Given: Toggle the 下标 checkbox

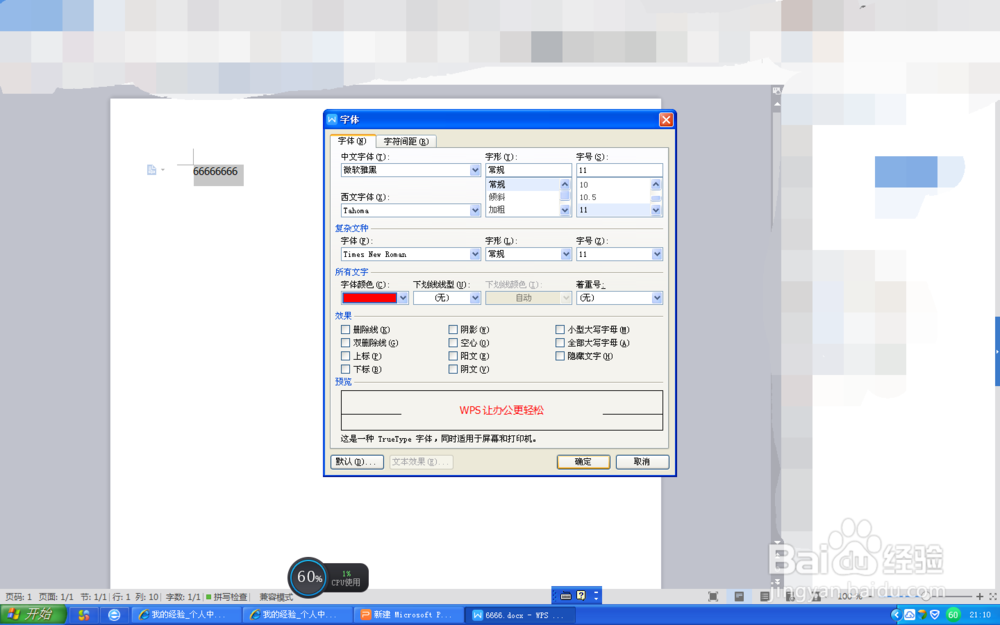Looking at the screenshot, I should point(345,369).
